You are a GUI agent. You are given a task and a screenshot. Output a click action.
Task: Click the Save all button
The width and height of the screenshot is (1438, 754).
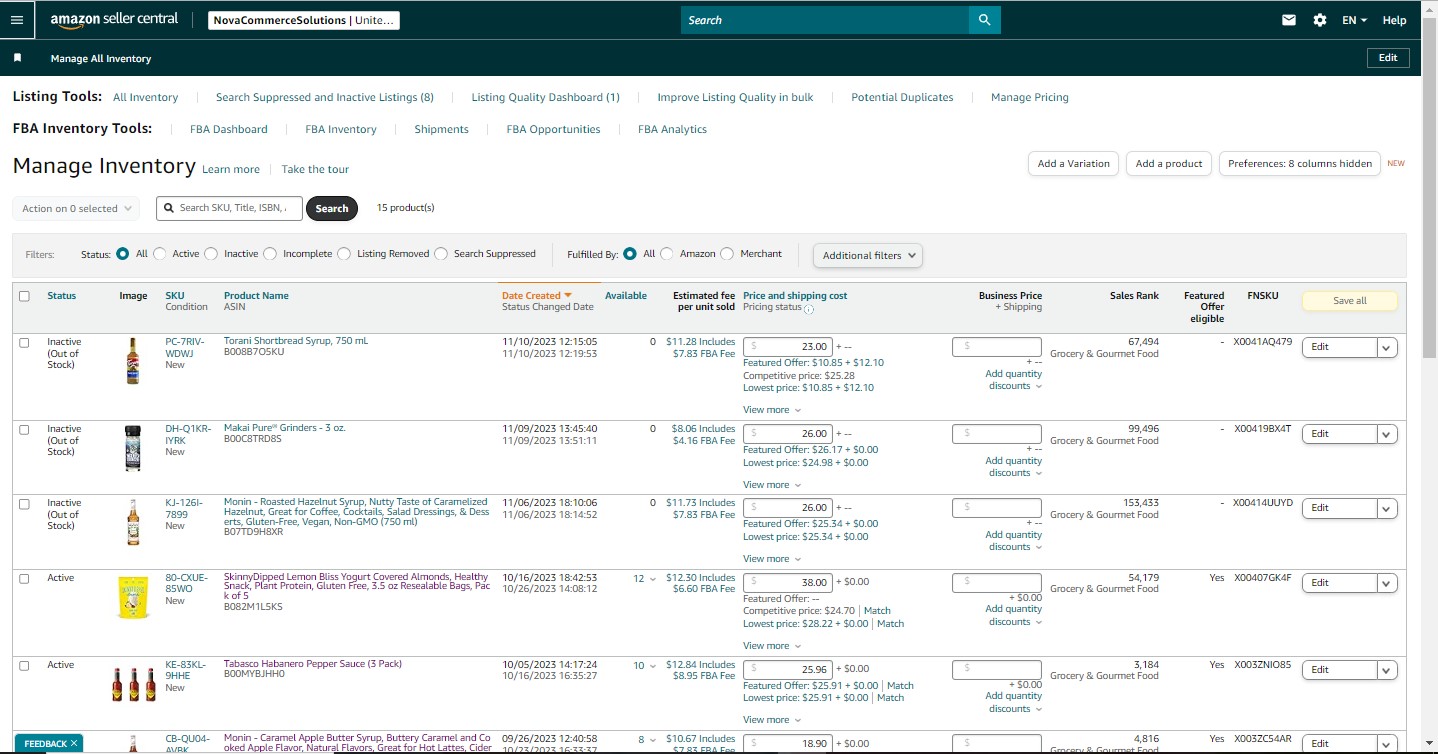point(1350,301)
